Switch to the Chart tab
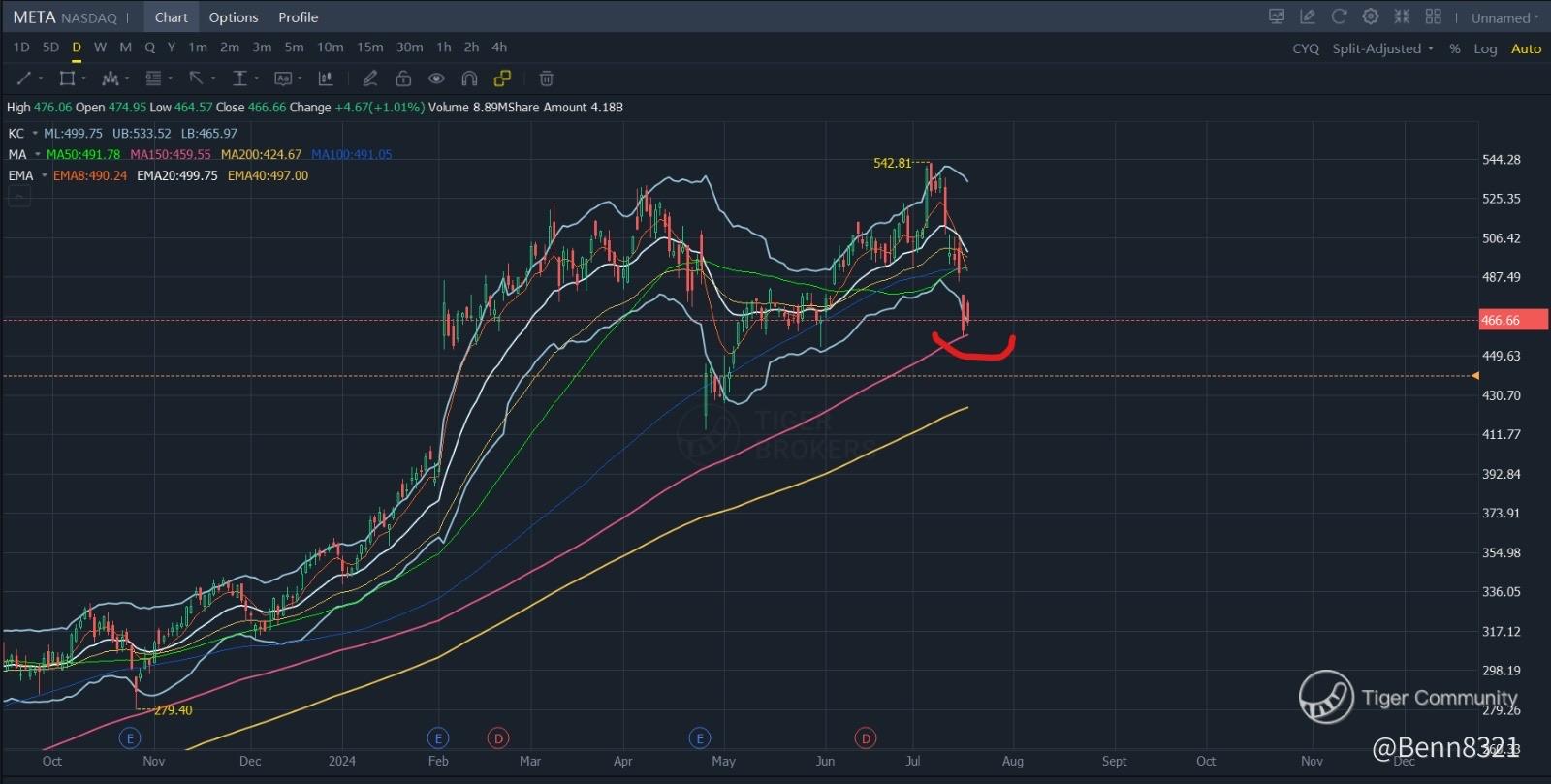 172,17
